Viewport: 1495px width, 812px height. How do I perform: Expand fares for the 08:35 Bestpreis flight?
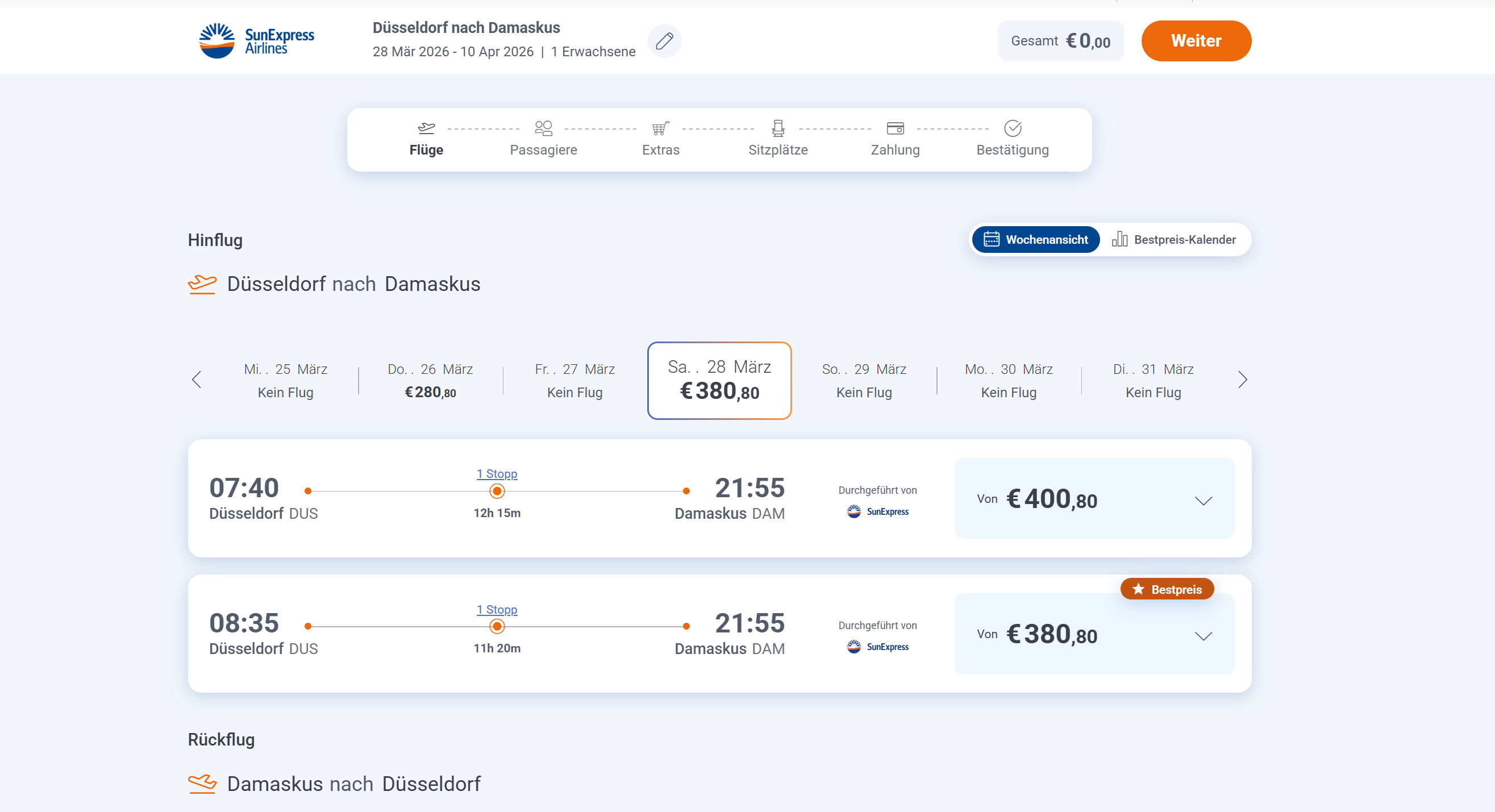click(x=1203, y=635)
